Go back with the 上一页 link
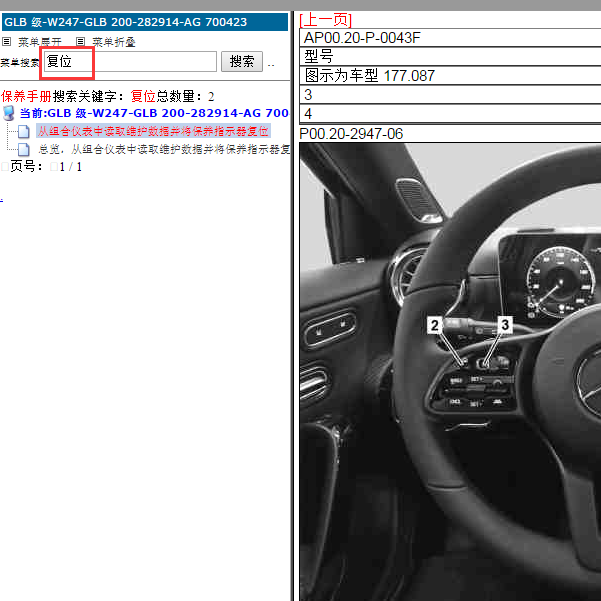Viewport: 601px width, 601px height. (x=326, y=20)
